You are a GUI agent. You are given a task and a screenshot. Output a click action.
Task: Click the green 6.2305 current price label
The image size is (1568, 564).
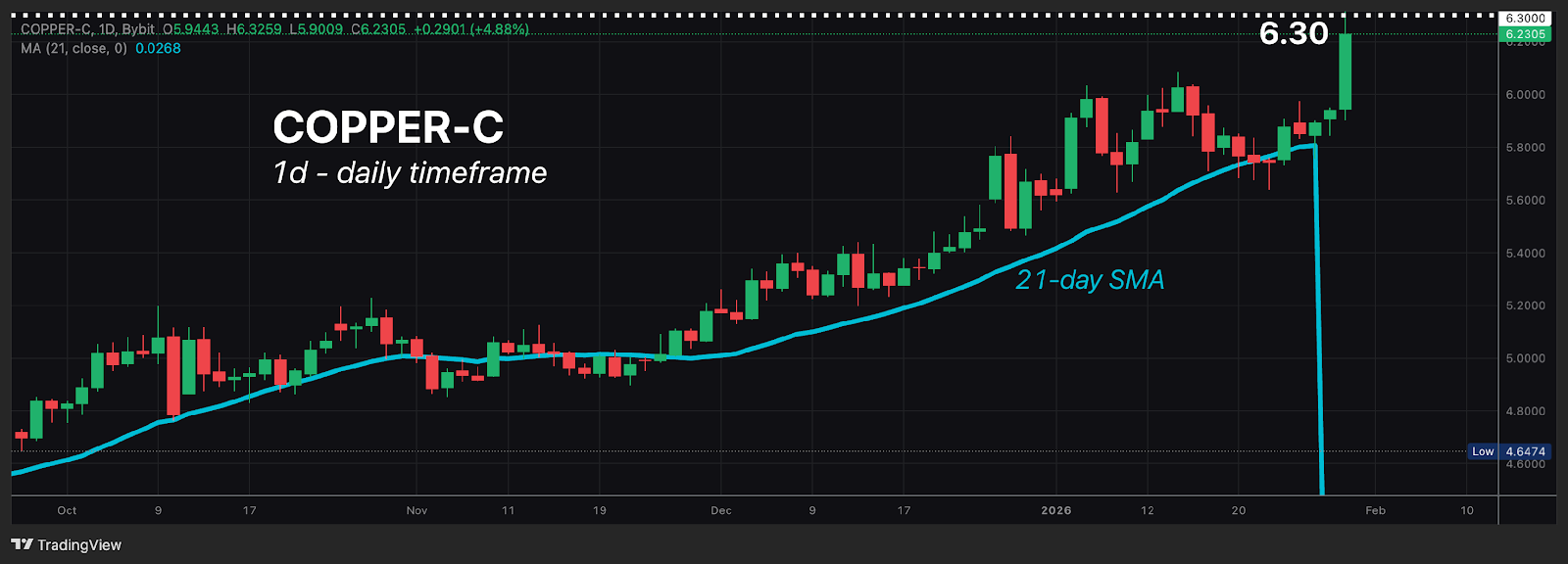coord(1526,34)
